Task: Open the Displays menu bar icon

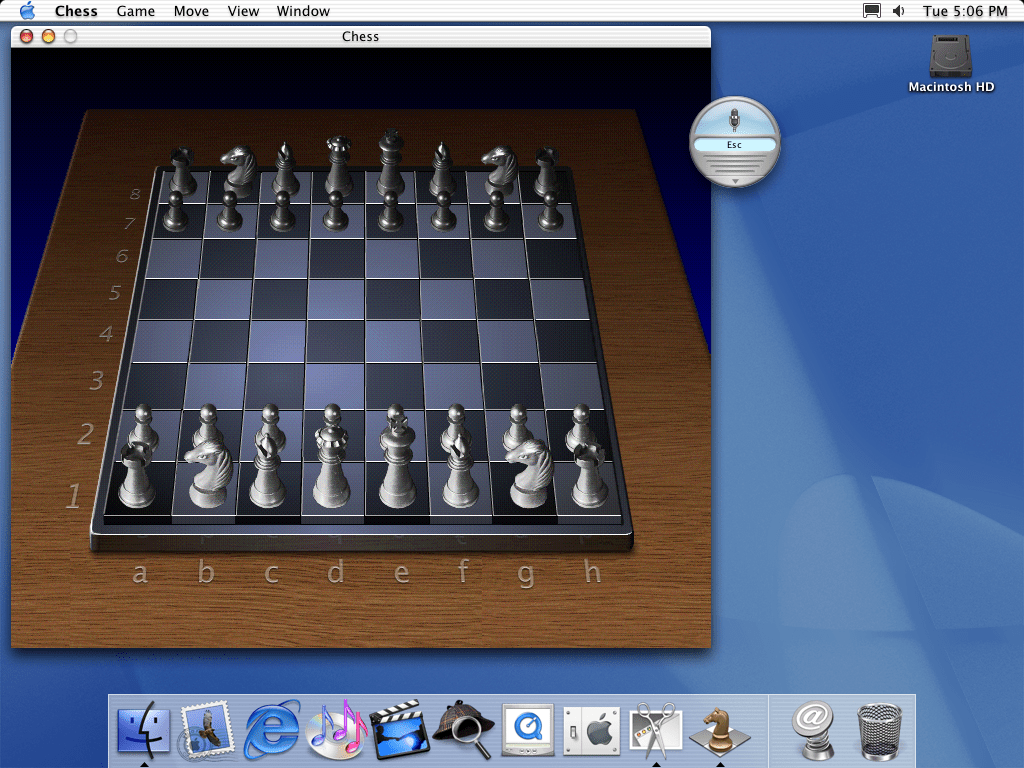Action: pos(872,11)
